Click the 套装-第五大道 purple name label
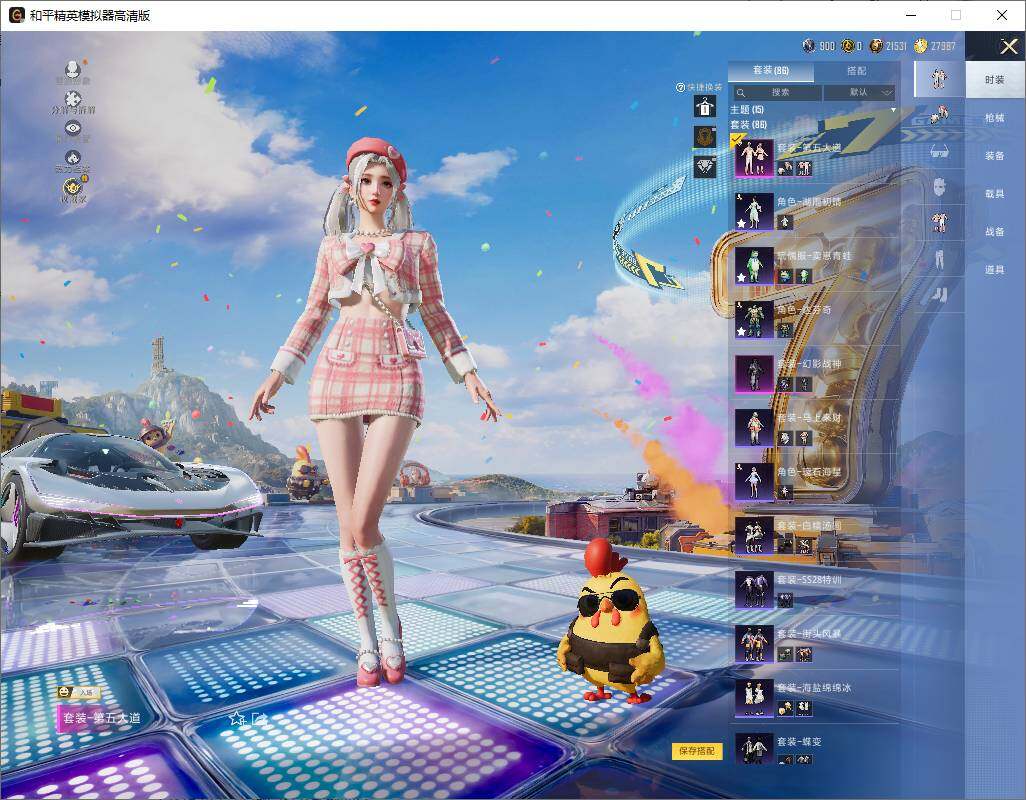Screen dimensions: 1026x800 coord(101,718)
